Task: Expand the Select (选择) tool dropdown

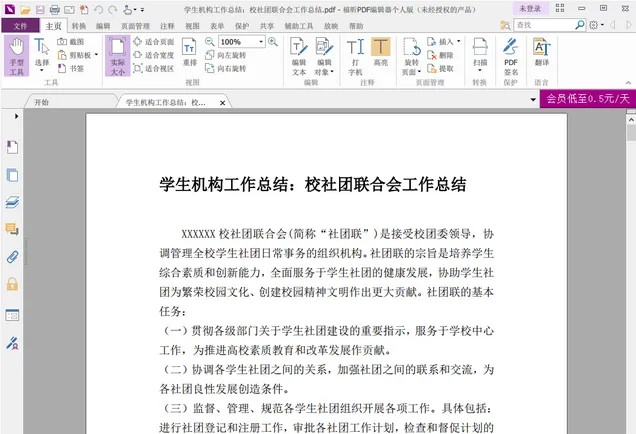Action: 42,71
